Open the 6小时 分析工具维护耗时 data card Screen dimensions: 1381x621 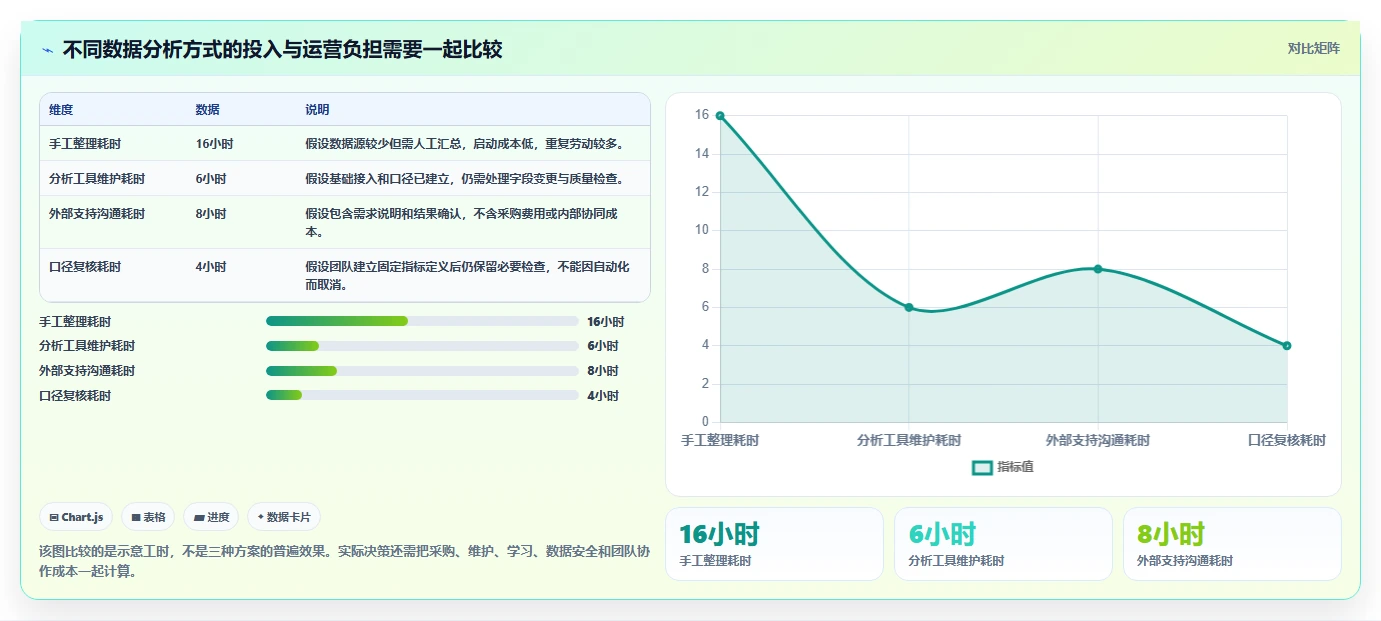click(x=1003, y=544)
